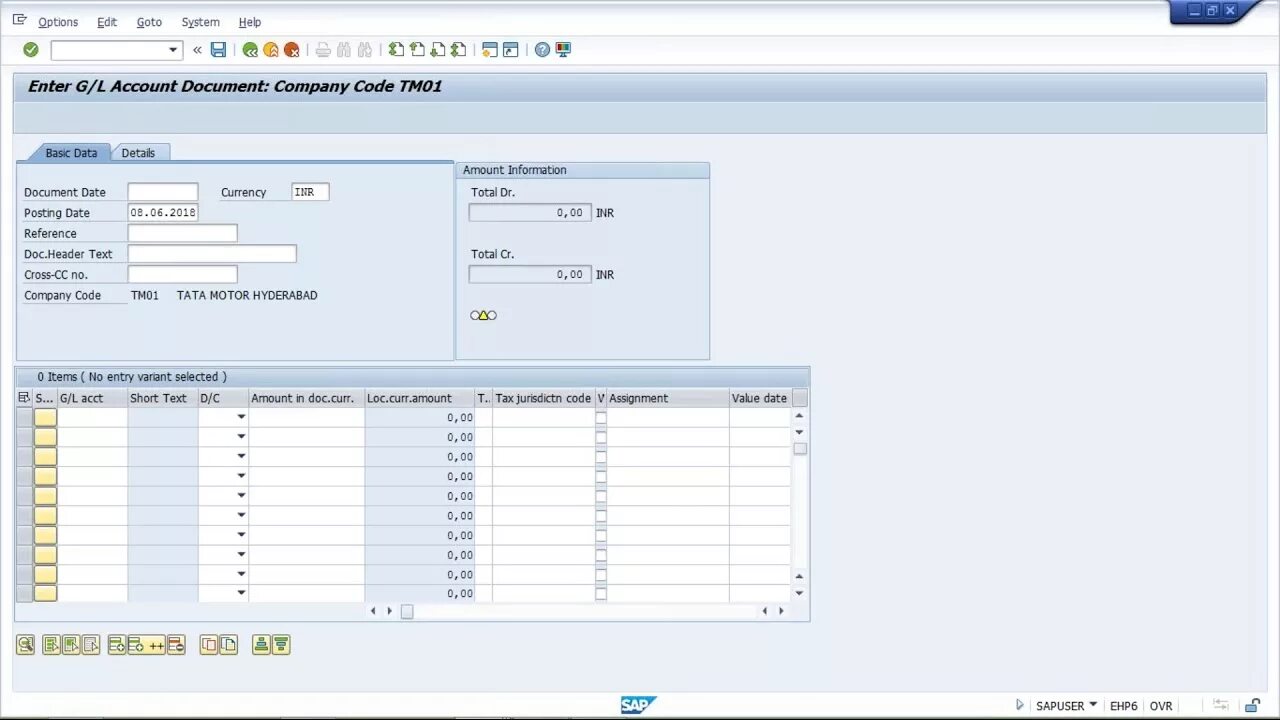Click the Select block icon
1280x720 pixels.
(x=71, y=645)
